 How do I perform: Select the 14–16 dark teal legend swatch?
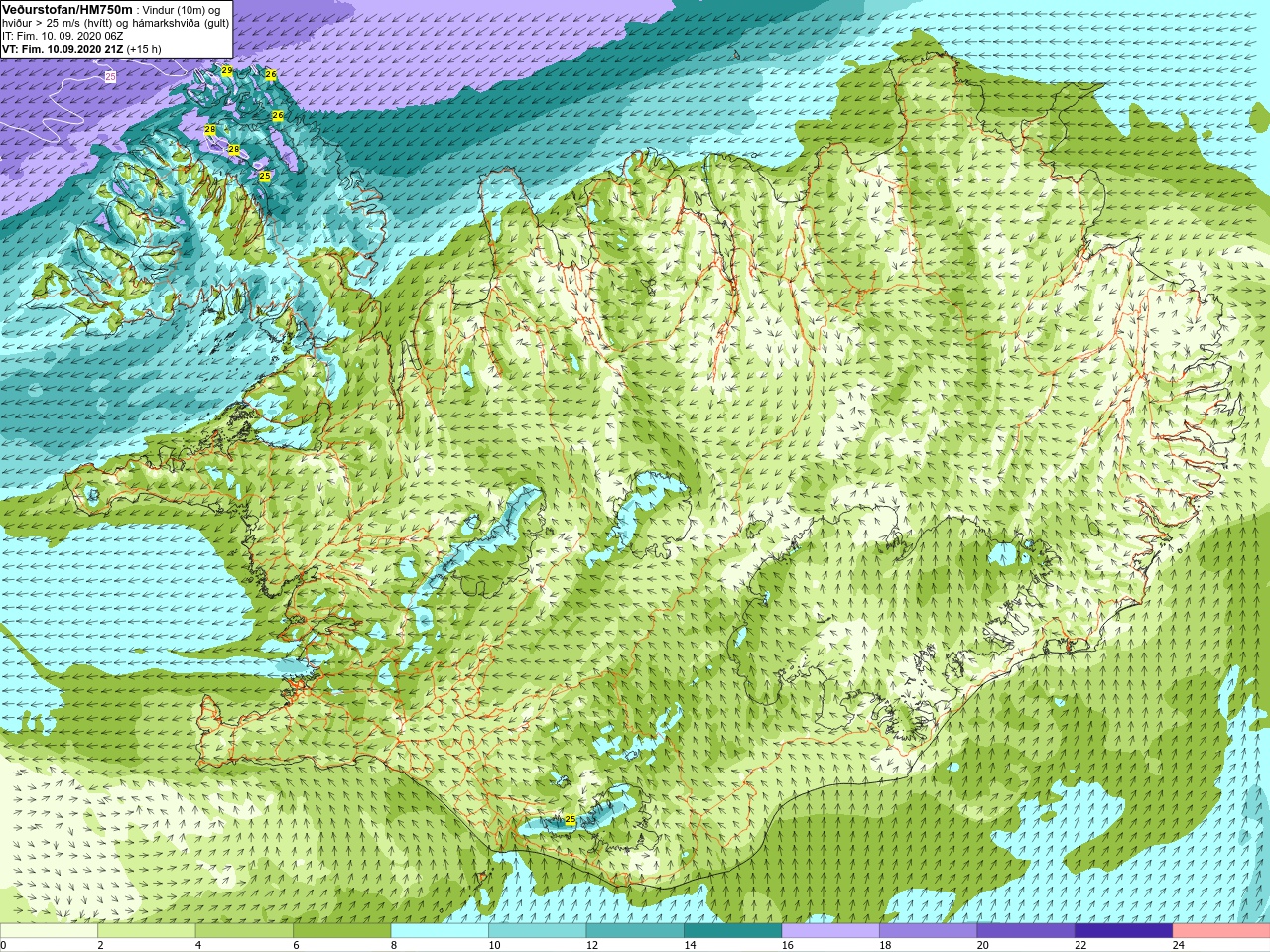coord(732,931)
